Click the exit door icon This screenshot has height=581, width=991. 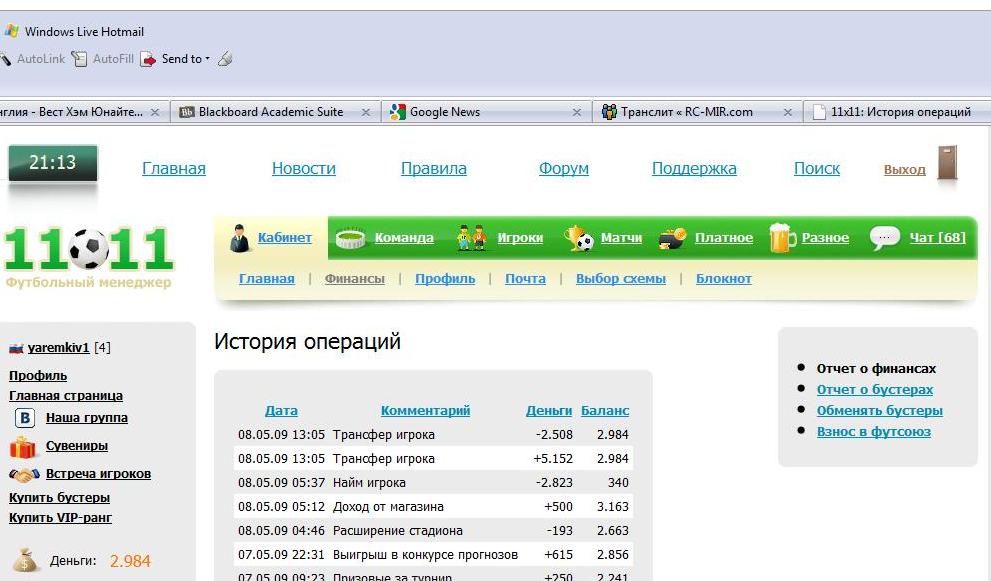pos(947,165)
